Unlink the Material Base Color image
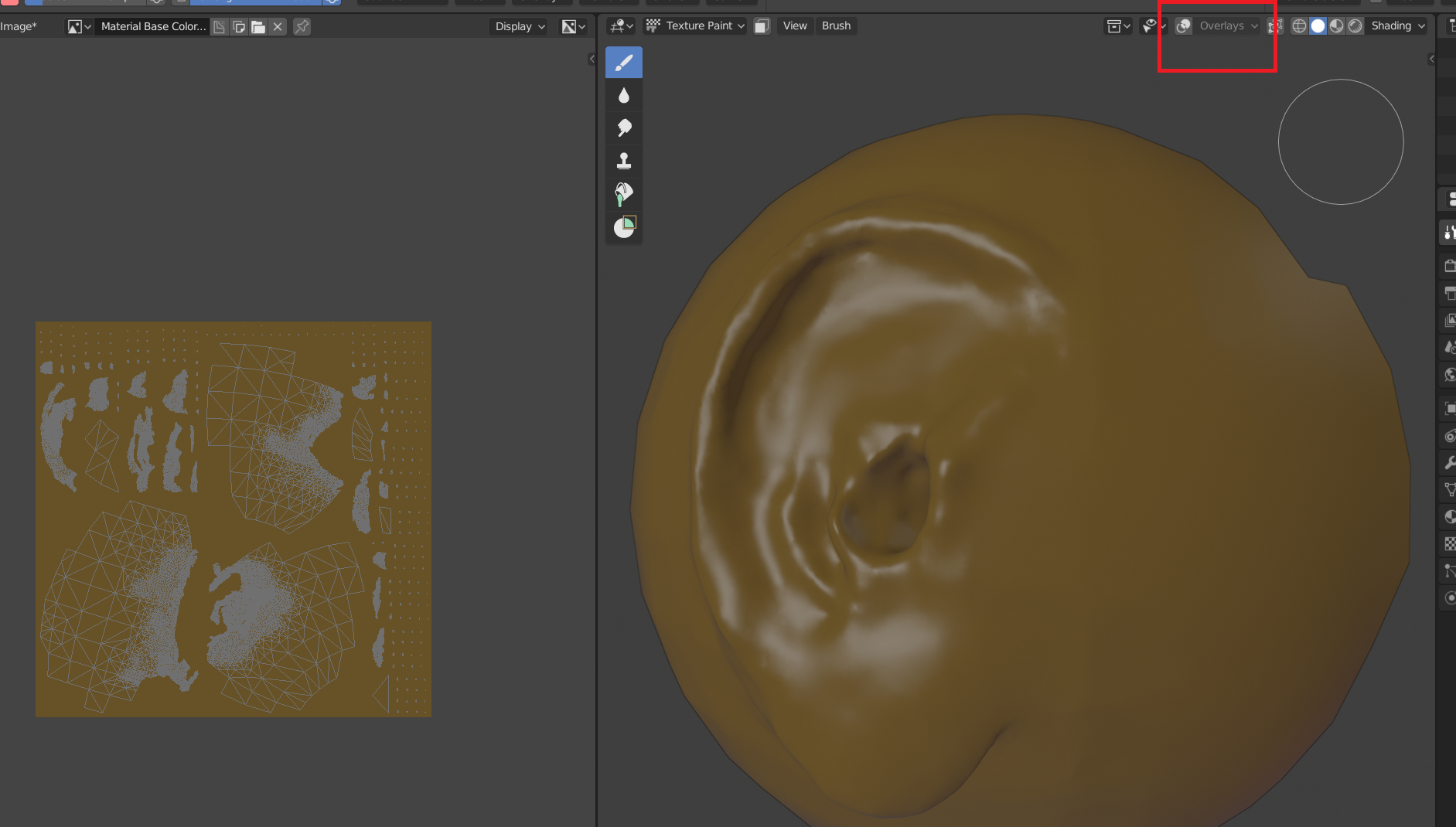1456x827 pixels. pos(278,26)
